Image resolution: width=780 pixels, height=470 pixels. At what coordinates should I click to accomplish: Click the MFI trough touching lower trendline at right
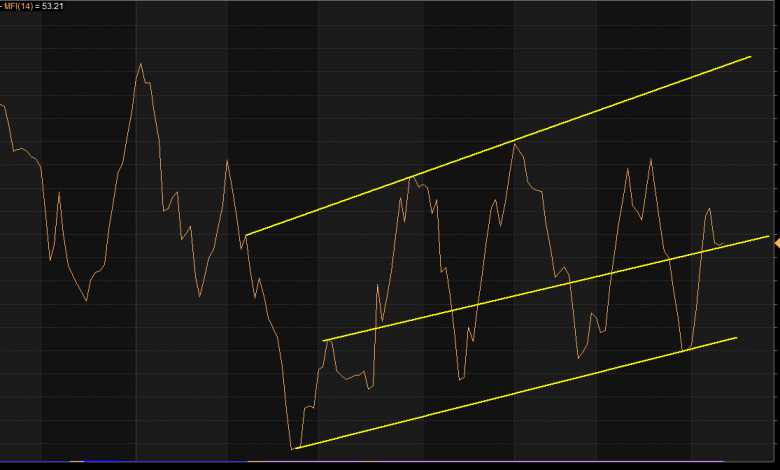pos(684,350)
